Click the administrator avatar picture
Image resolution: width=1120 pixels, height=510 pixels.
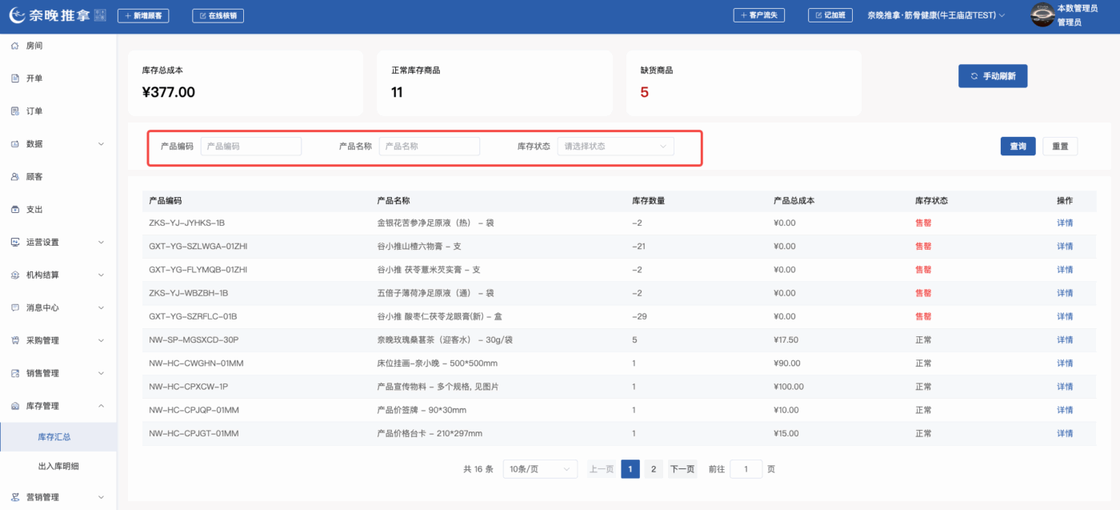pyautogui.click(x=1042, y=15)
